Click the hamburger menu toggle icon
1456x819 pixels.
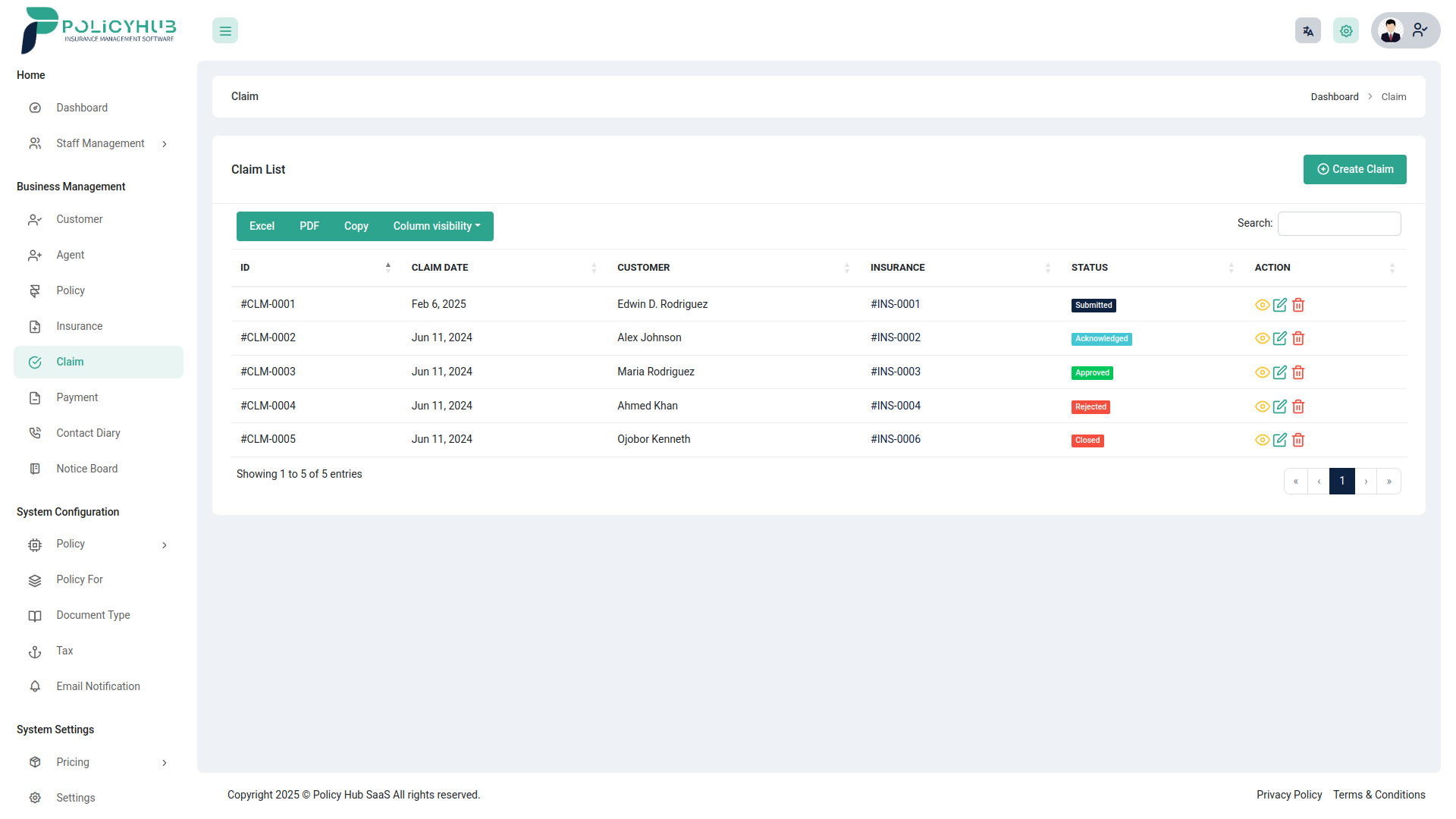(224, 30)
